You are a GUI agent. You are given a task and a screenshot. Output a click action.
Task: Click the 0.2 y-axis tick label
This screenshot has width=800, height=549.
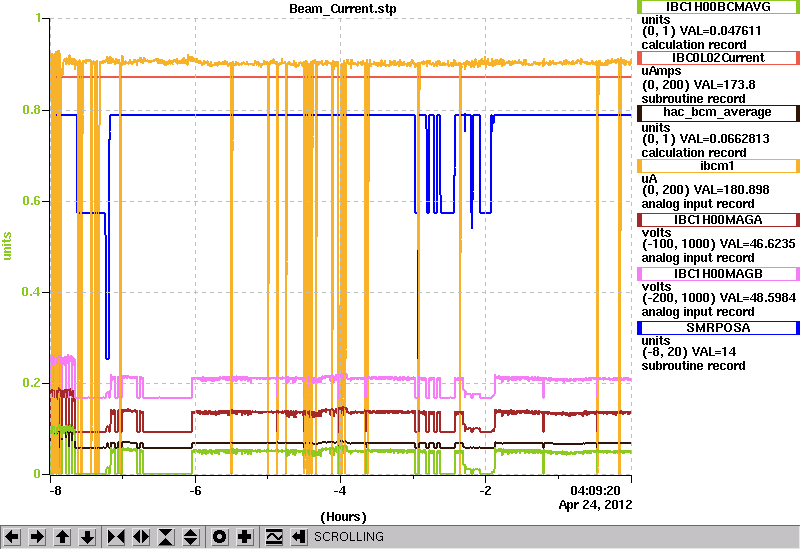(x=31, y=383)
